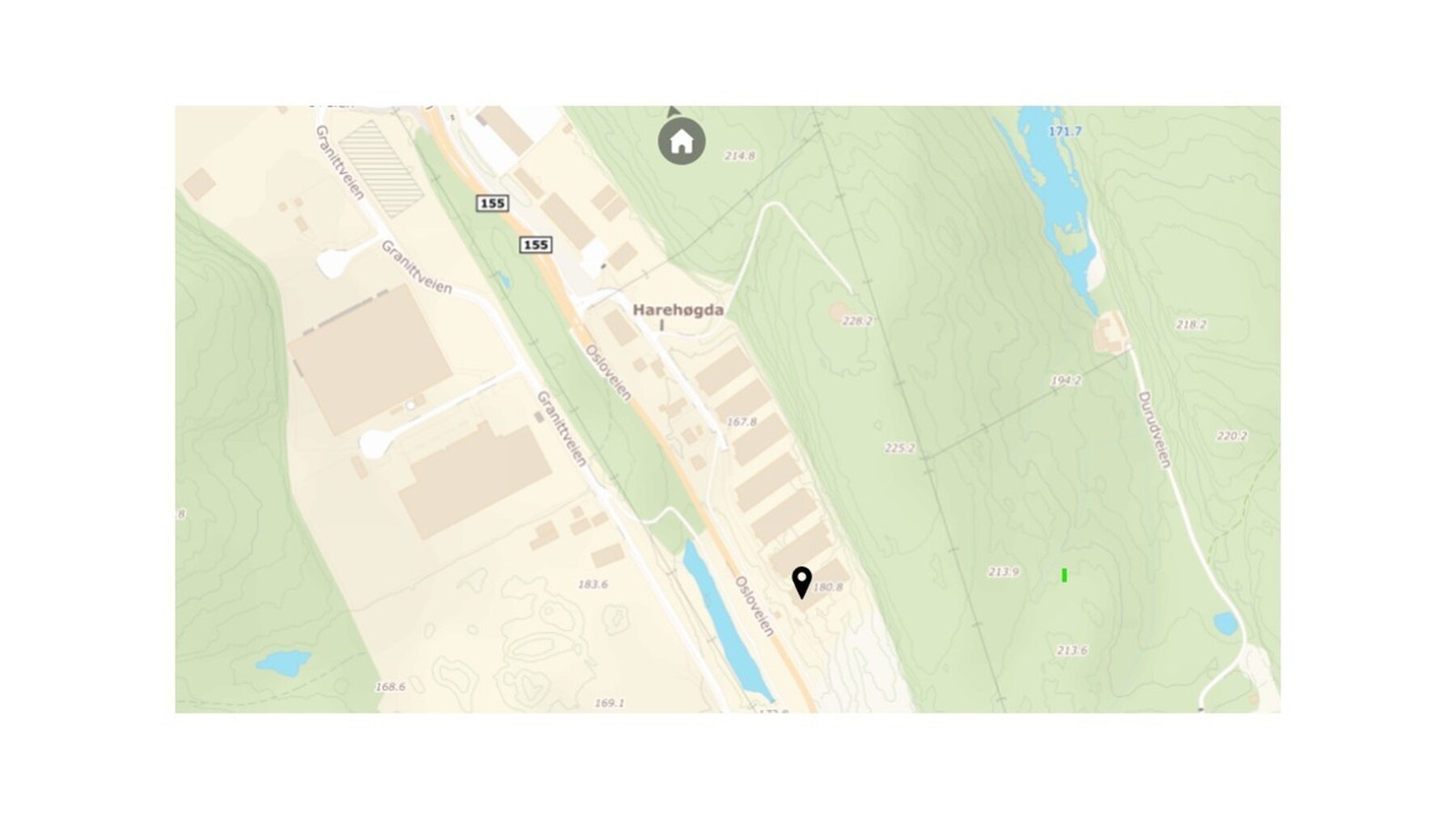1456x819 pixels.
Task: Click the striped hatched area near Granittveien
Action: (x=381, y=169)
